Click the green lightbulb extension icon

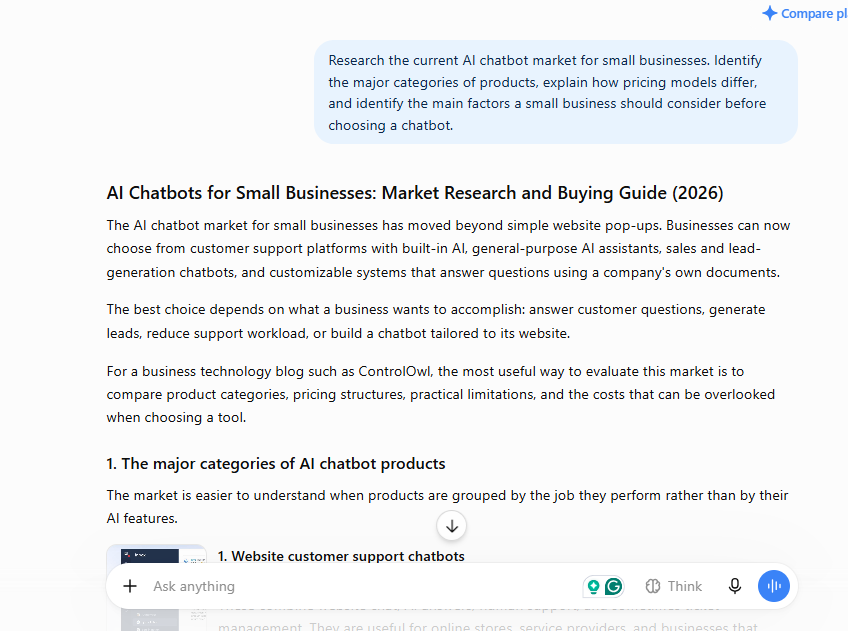(593, 587)
